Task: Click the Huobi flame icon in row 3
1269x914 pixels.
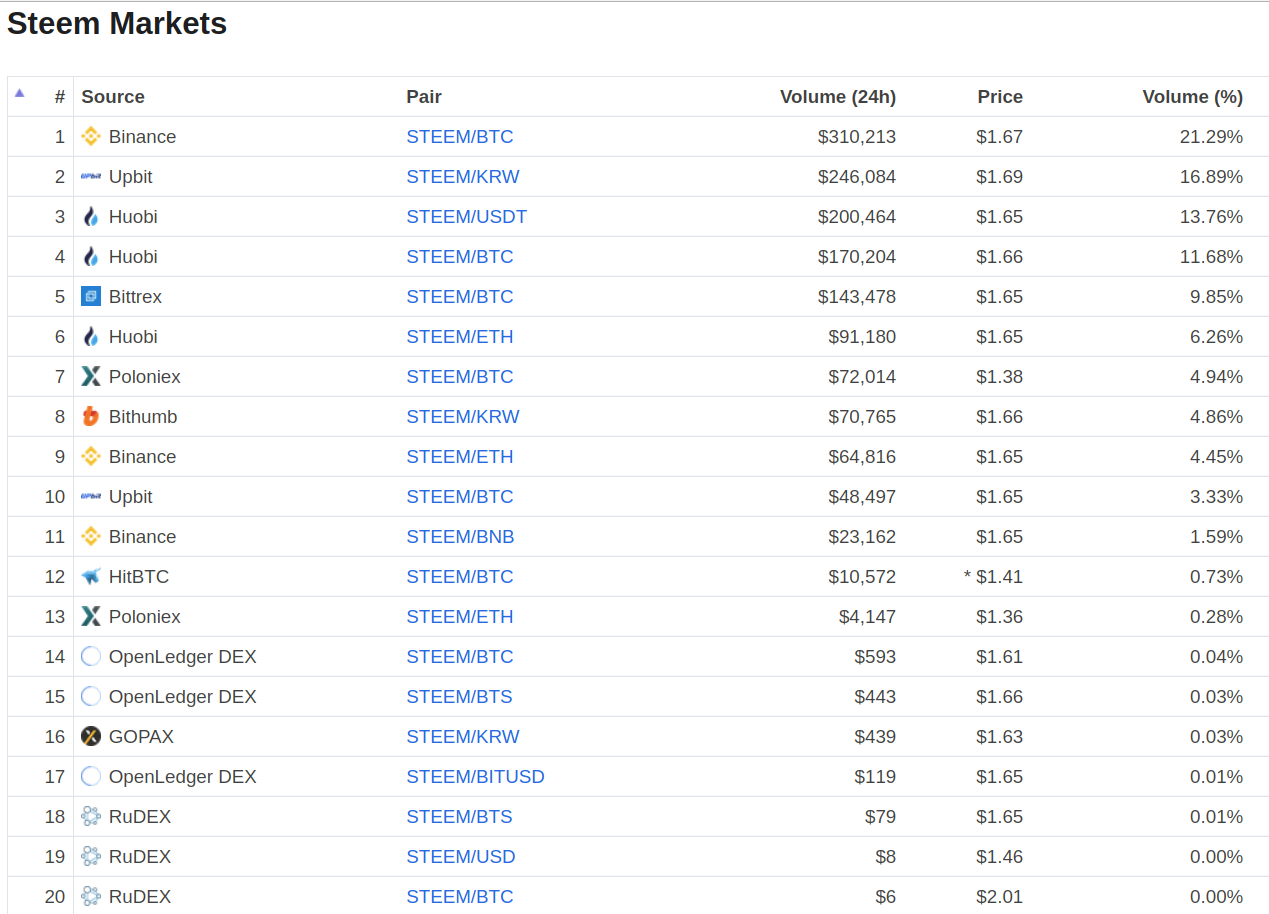Action: coord(91,217)
